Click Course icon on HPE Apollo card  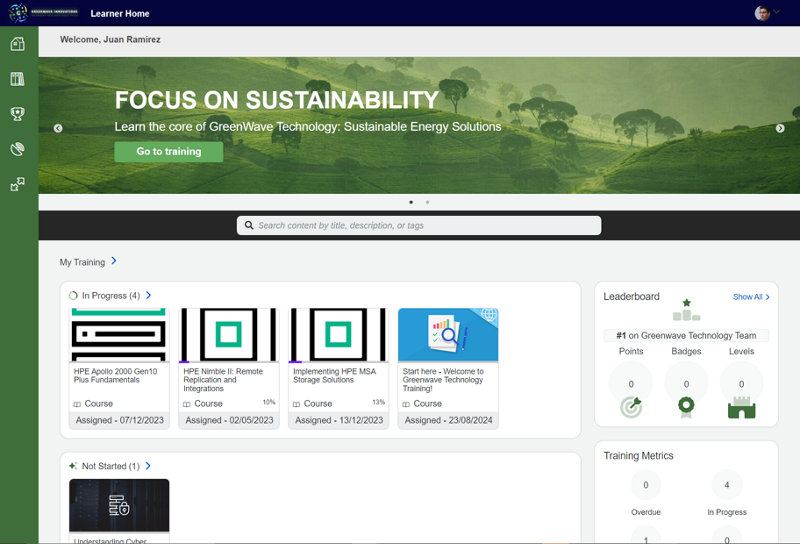(77, 404)
